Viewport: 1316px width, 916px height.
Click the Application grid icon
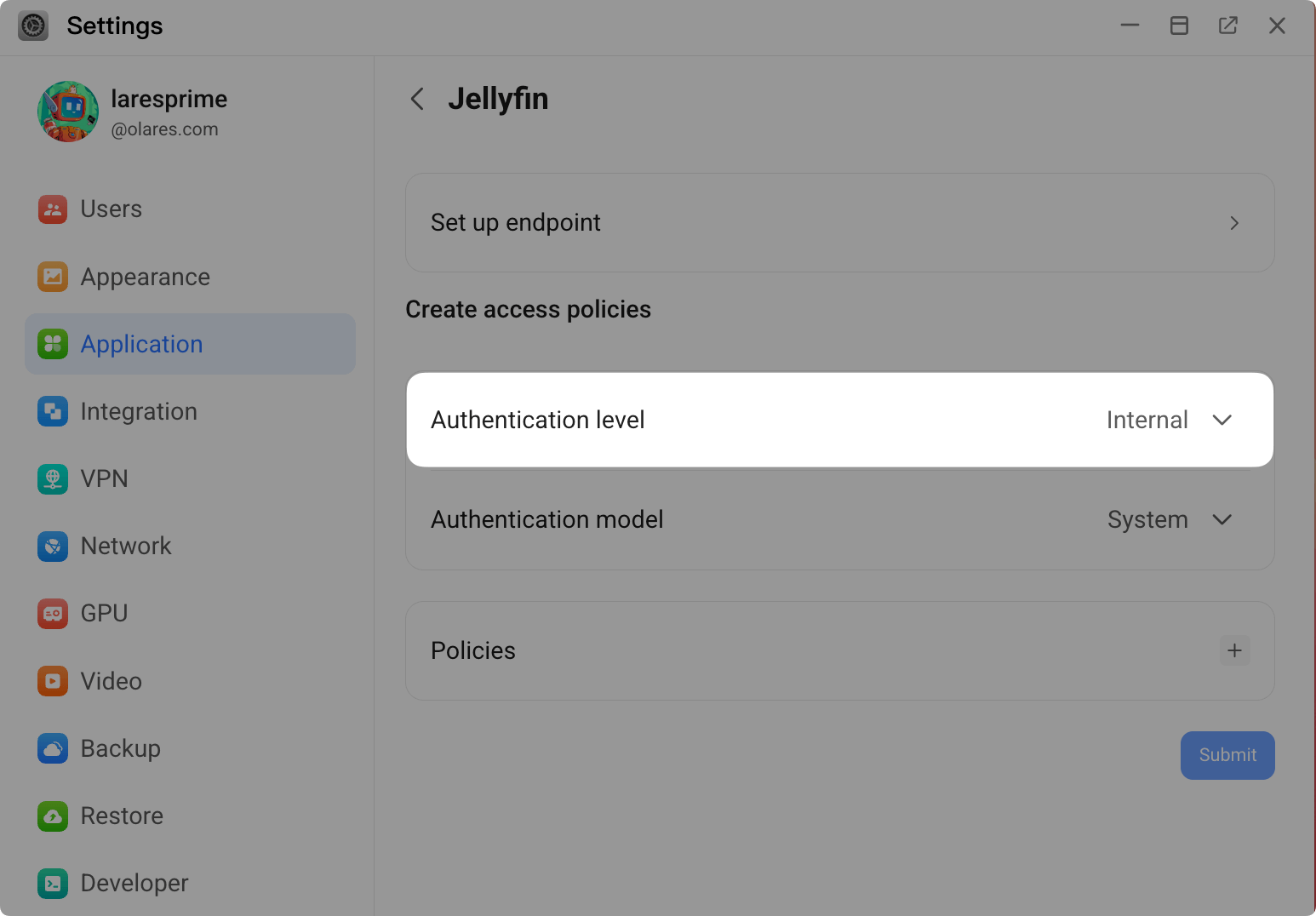53,344
